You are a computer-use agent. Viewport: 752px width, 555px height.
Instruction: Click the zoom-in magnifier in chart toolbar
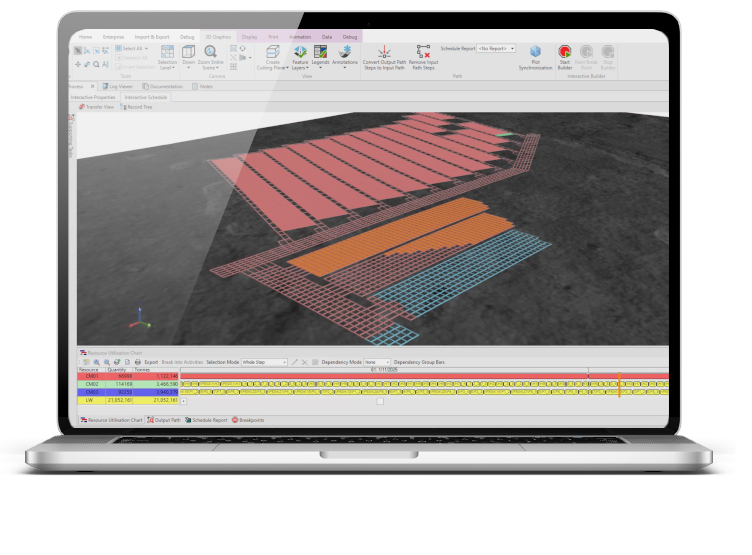point(96,362)
